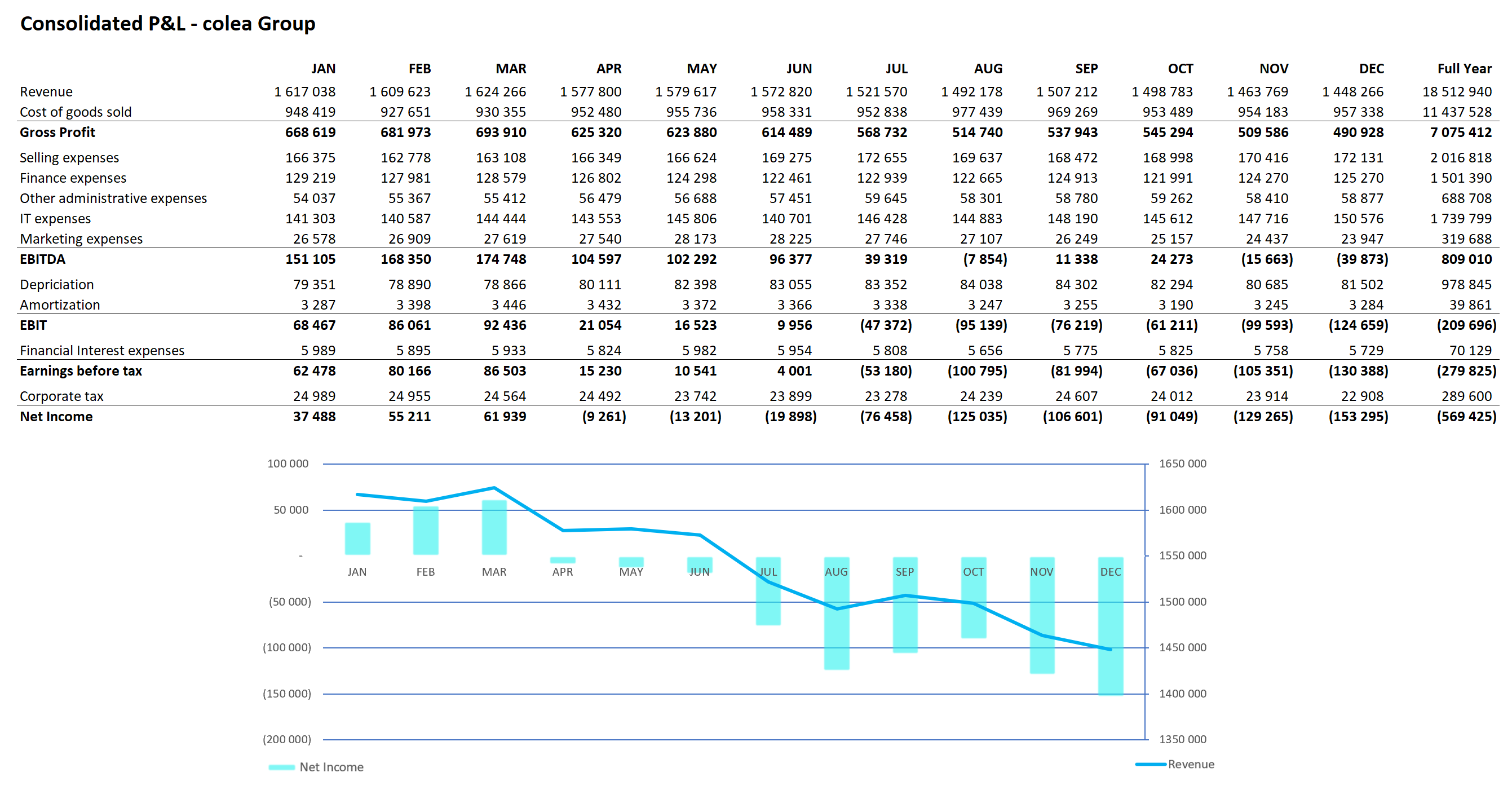The image size is (1512, 790).
Task: Select JUN IT expenses 140 701
Action: pyautogui.click(x=786, y=218)
